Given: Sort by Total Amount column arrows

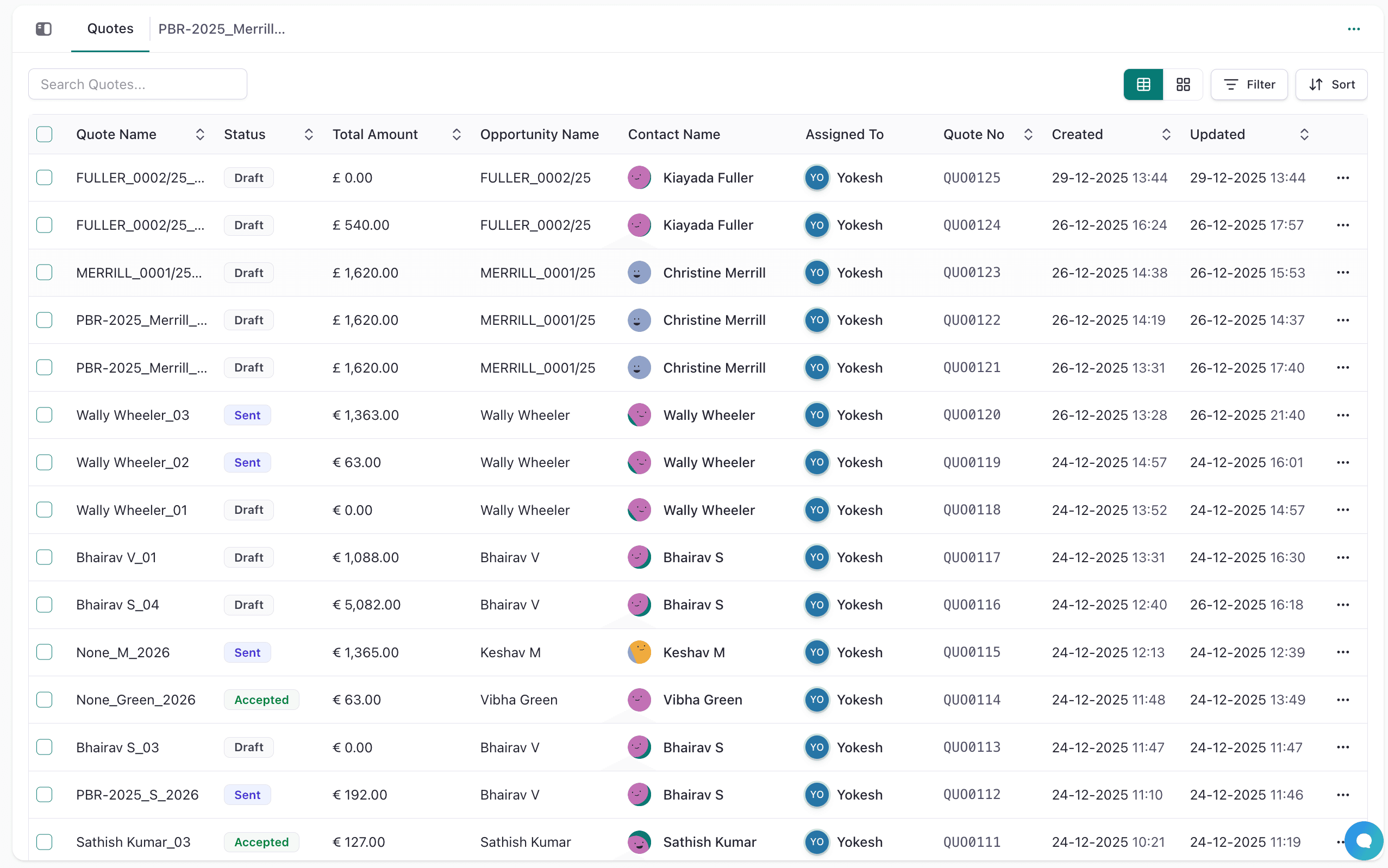Looking at the screenshot, I should click(457, 134).
